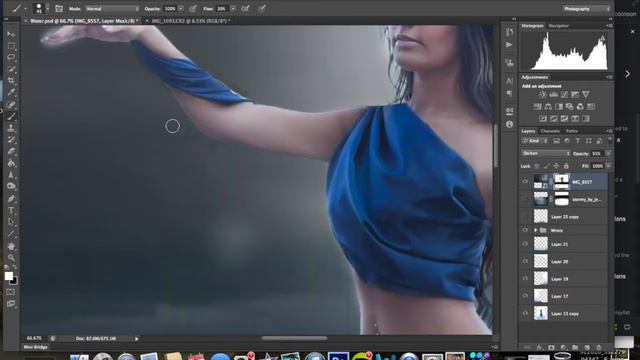Image resolution: width=640 pixels, height=360 pixels.
Task: Open the Channels tab
Action: (550, 131)
